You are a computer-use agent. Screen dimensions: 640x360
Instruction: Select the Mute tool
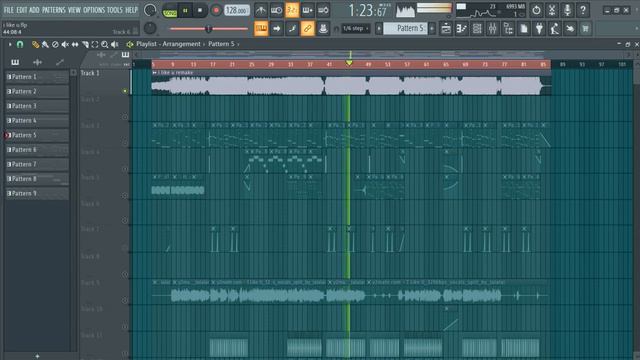point(65,44)
